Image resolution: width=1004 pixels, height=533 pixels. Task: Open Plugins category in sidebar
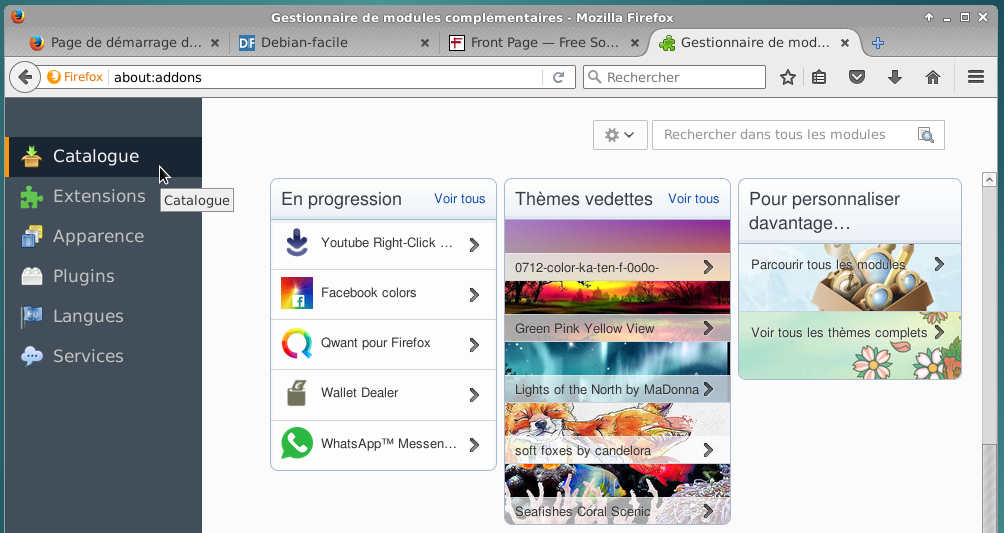pyautogui.click(x=83, y=276)
